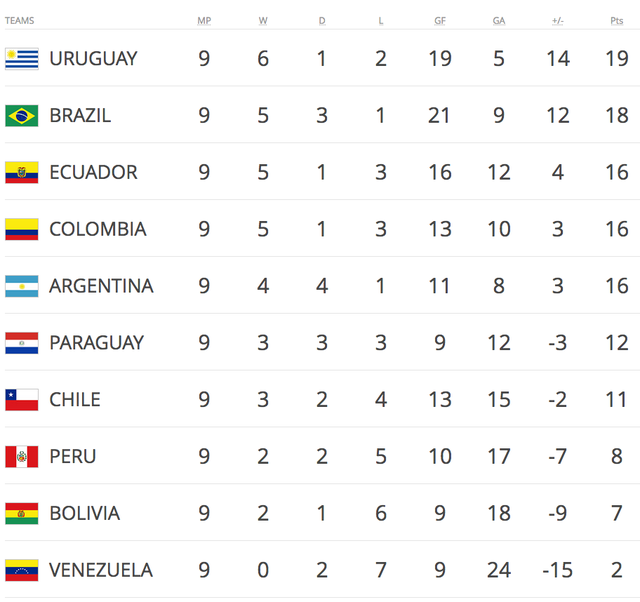Open the BRAZIL team link

coord(80,116)
